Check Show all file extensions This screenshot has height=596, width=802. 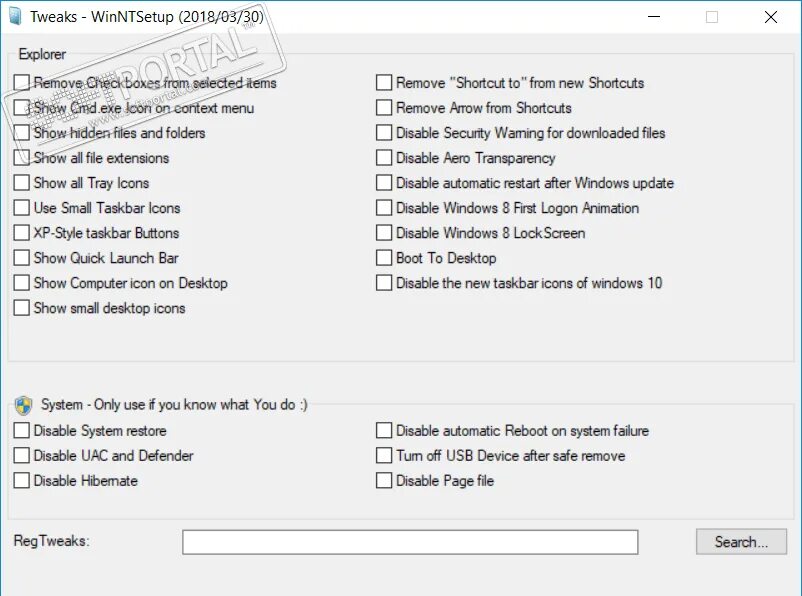click(21, 158)
